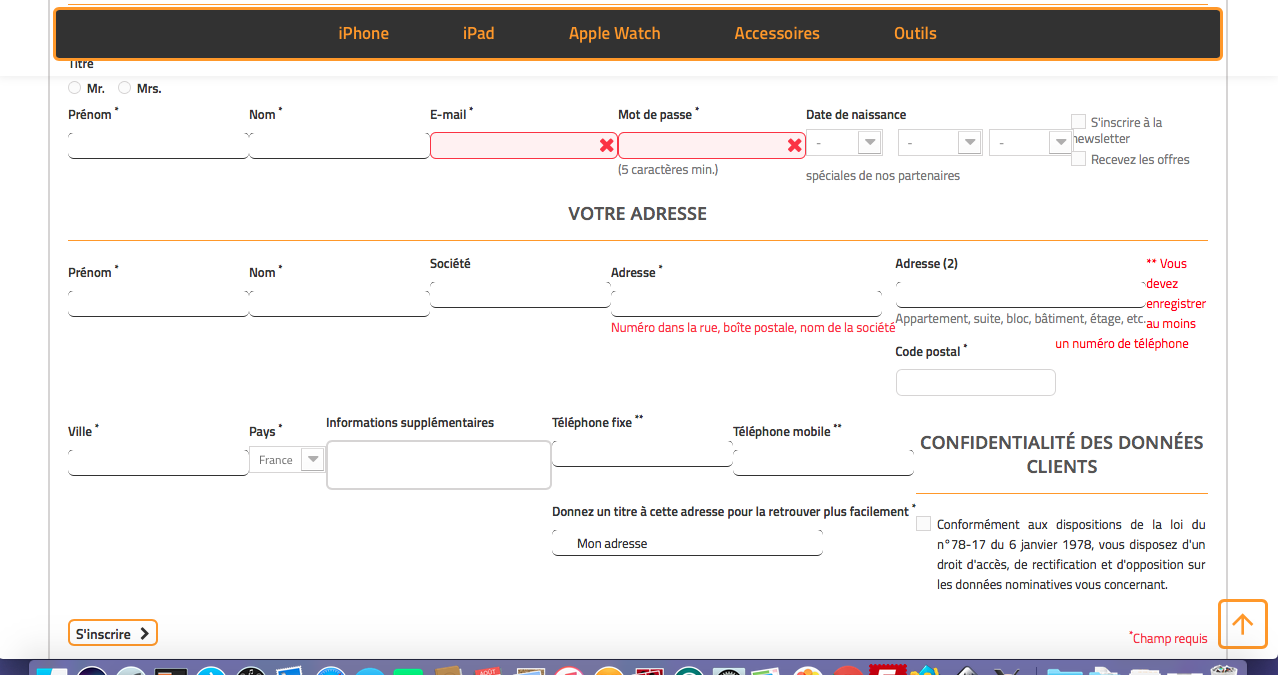Focus the Ville input field

pos(158,462)
